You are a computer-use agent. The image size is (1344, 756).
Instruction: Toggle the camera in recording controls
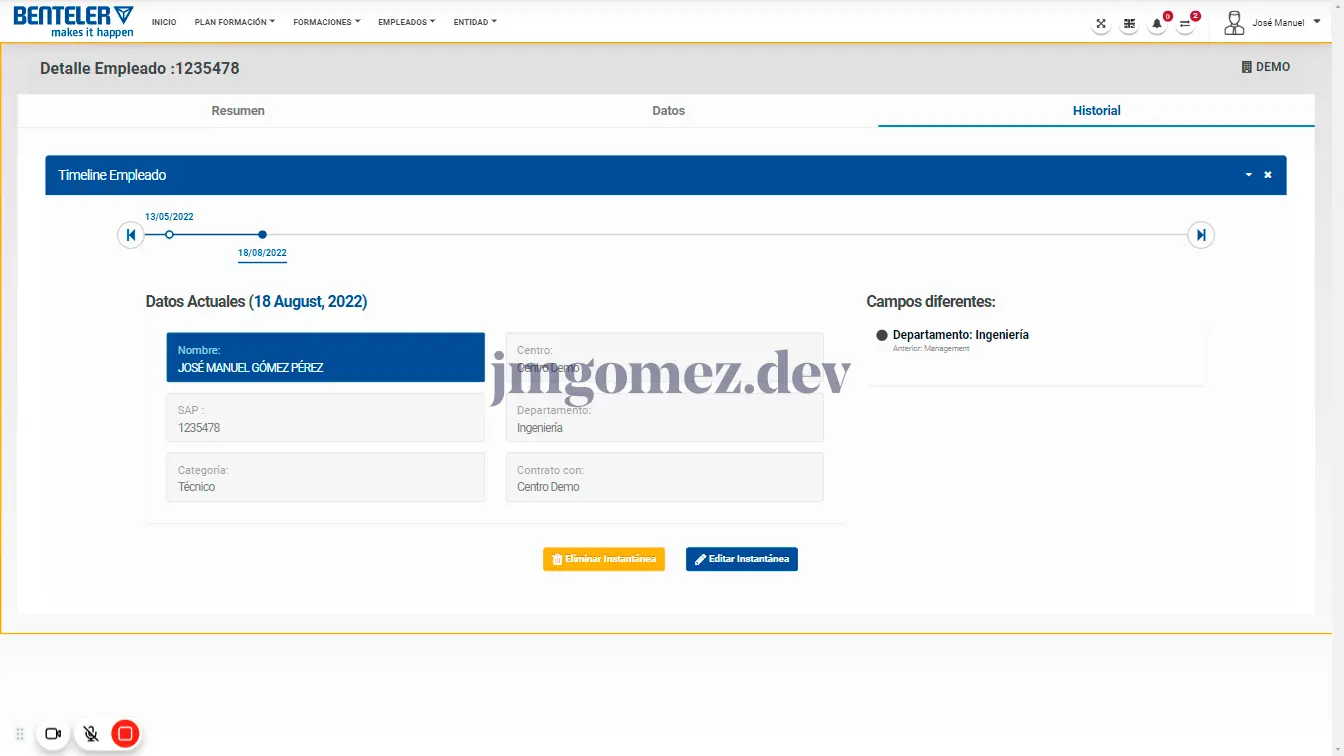53,734
